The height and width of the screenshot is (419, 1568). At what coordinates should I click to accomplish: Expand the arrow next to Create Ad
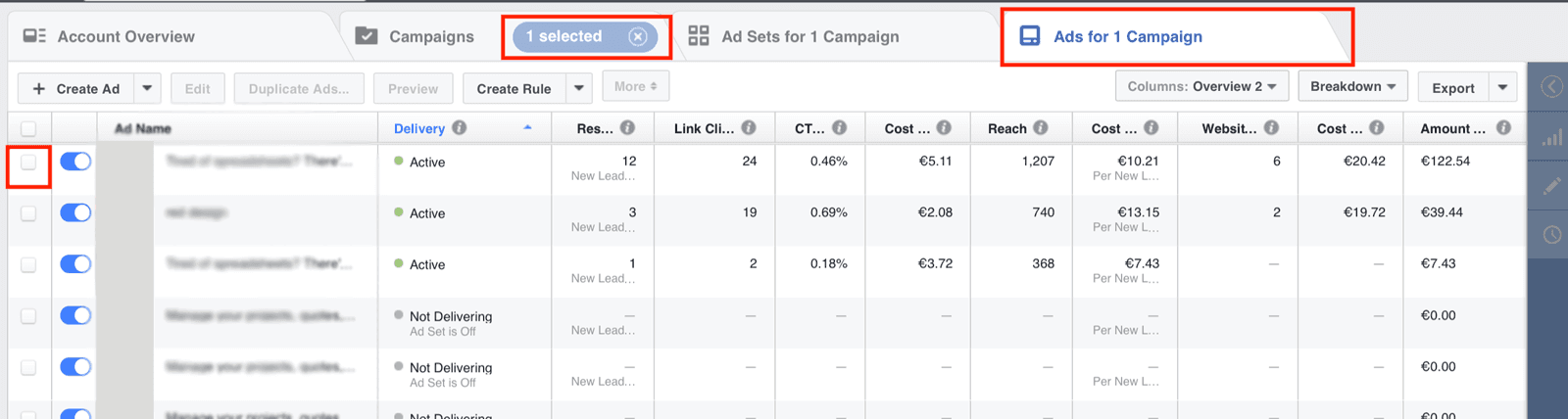click(147, 88)
